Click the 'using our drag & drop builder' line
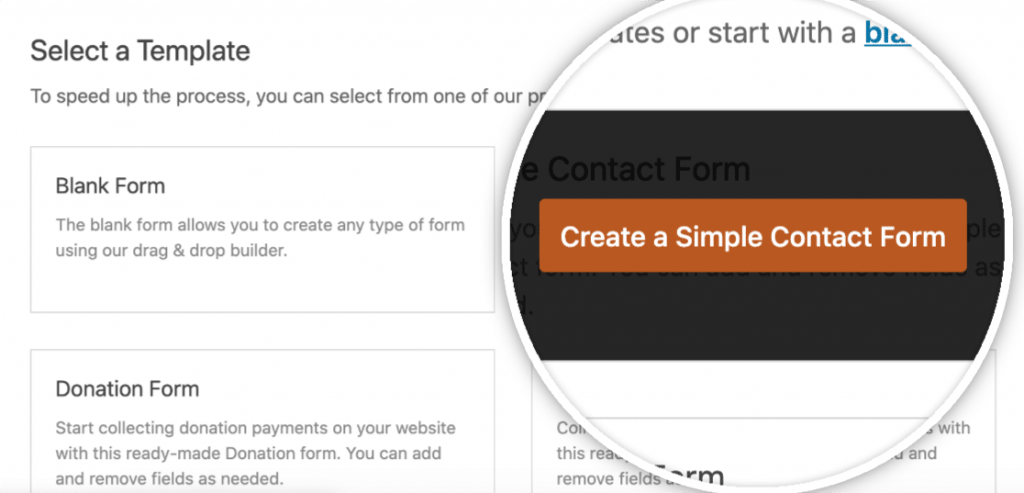 (x=171, y=249)
